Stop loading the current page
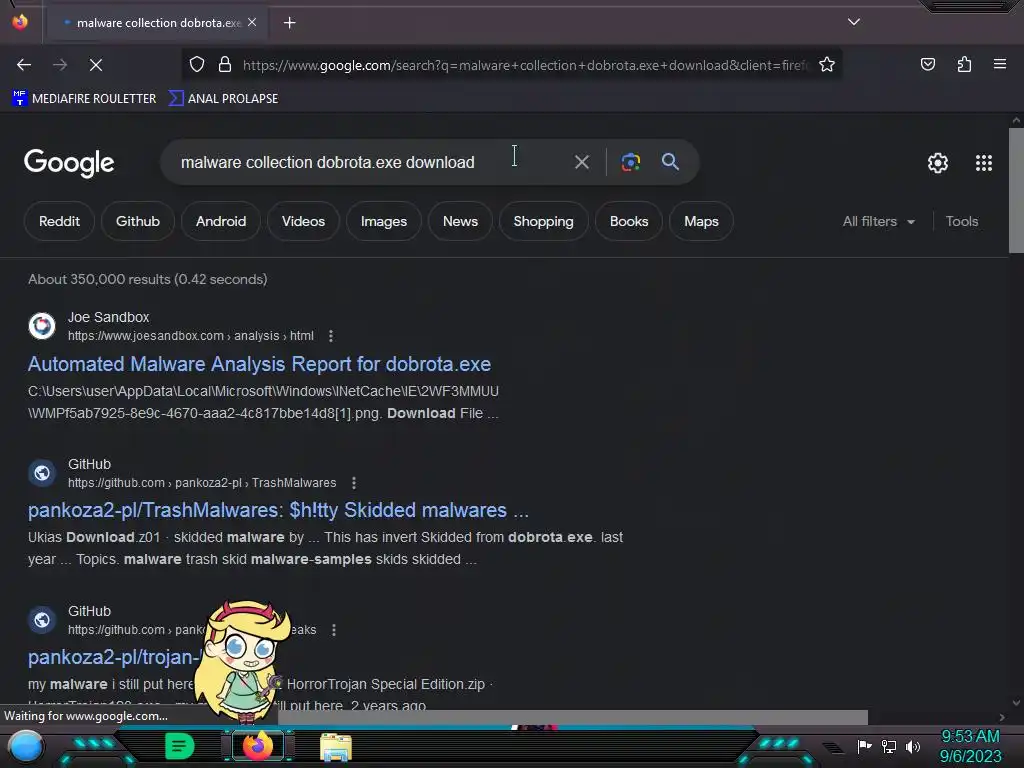 (x=95, y=65)
